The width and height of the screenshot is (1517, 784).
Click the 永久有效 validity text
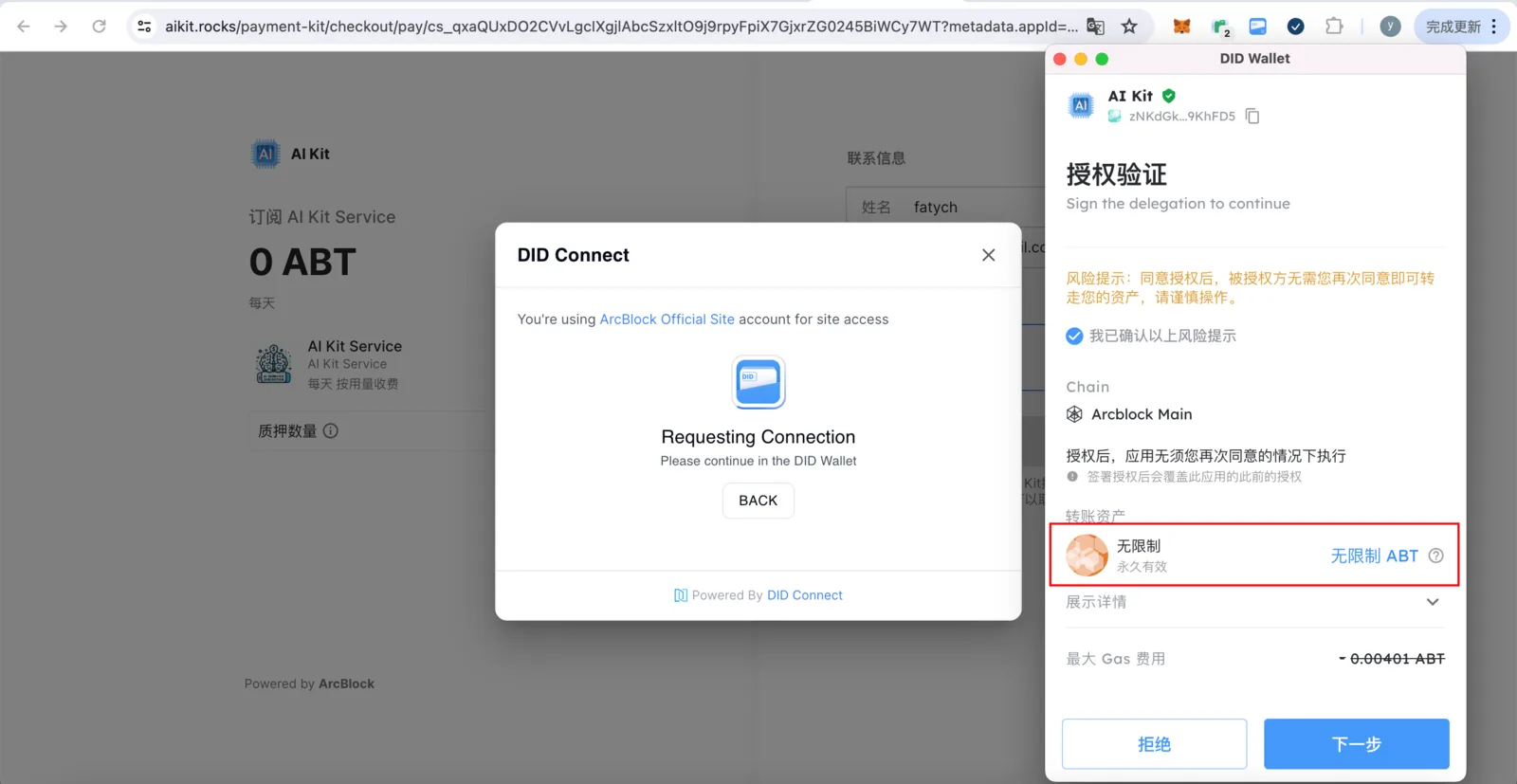[1142, 567]
